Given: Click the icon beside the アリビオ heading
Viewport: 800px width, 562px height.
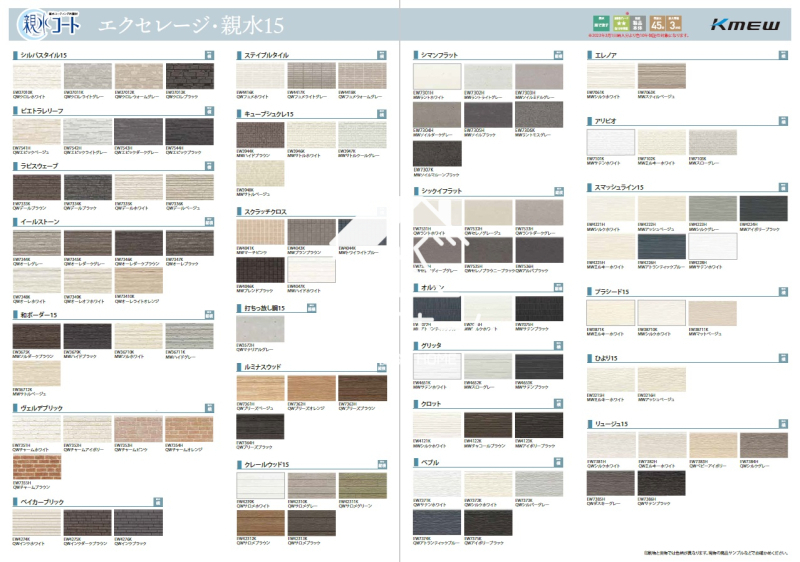Looking at the screenshot, I should pos(782,120).
